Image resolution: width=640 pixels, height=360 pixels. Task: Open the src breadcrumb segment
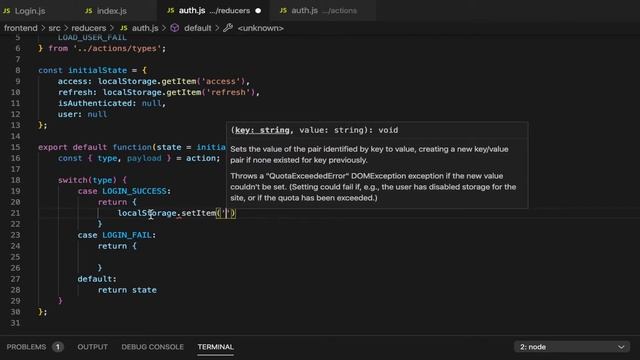tap(54, 28)
